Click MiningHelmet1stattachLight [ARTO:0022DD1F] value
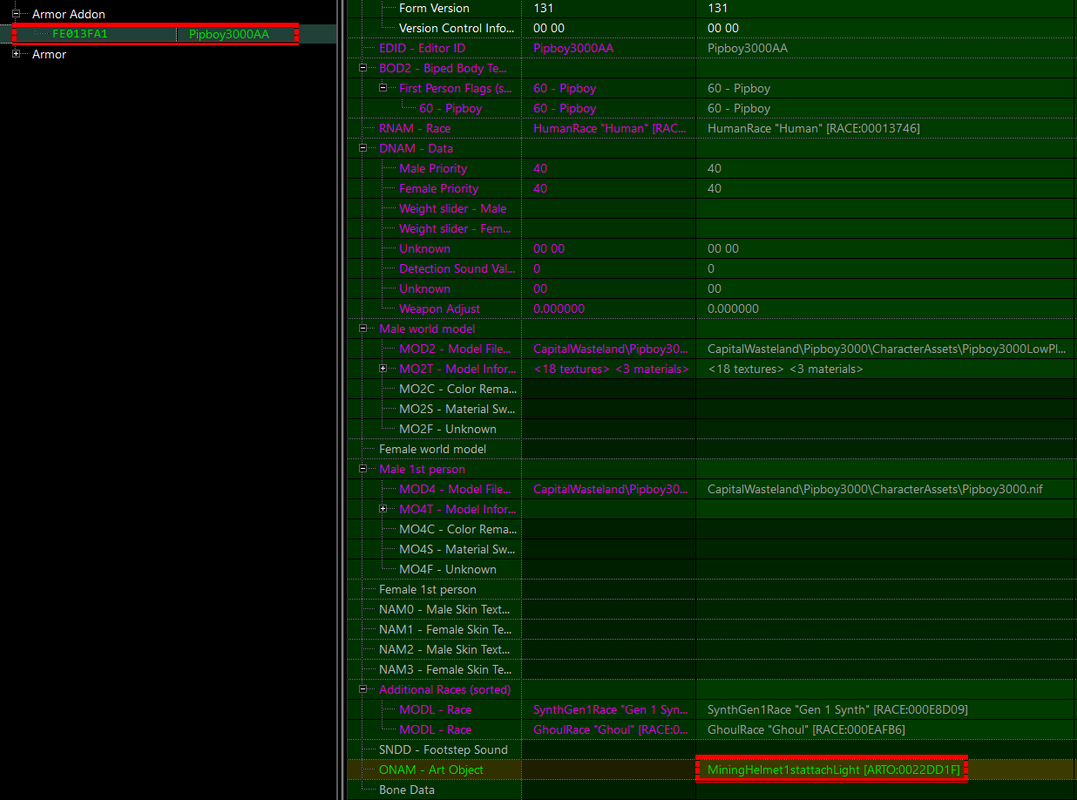Image resolution: width=1077 pixels, height=800 pixels. click(x=833, y=770)
